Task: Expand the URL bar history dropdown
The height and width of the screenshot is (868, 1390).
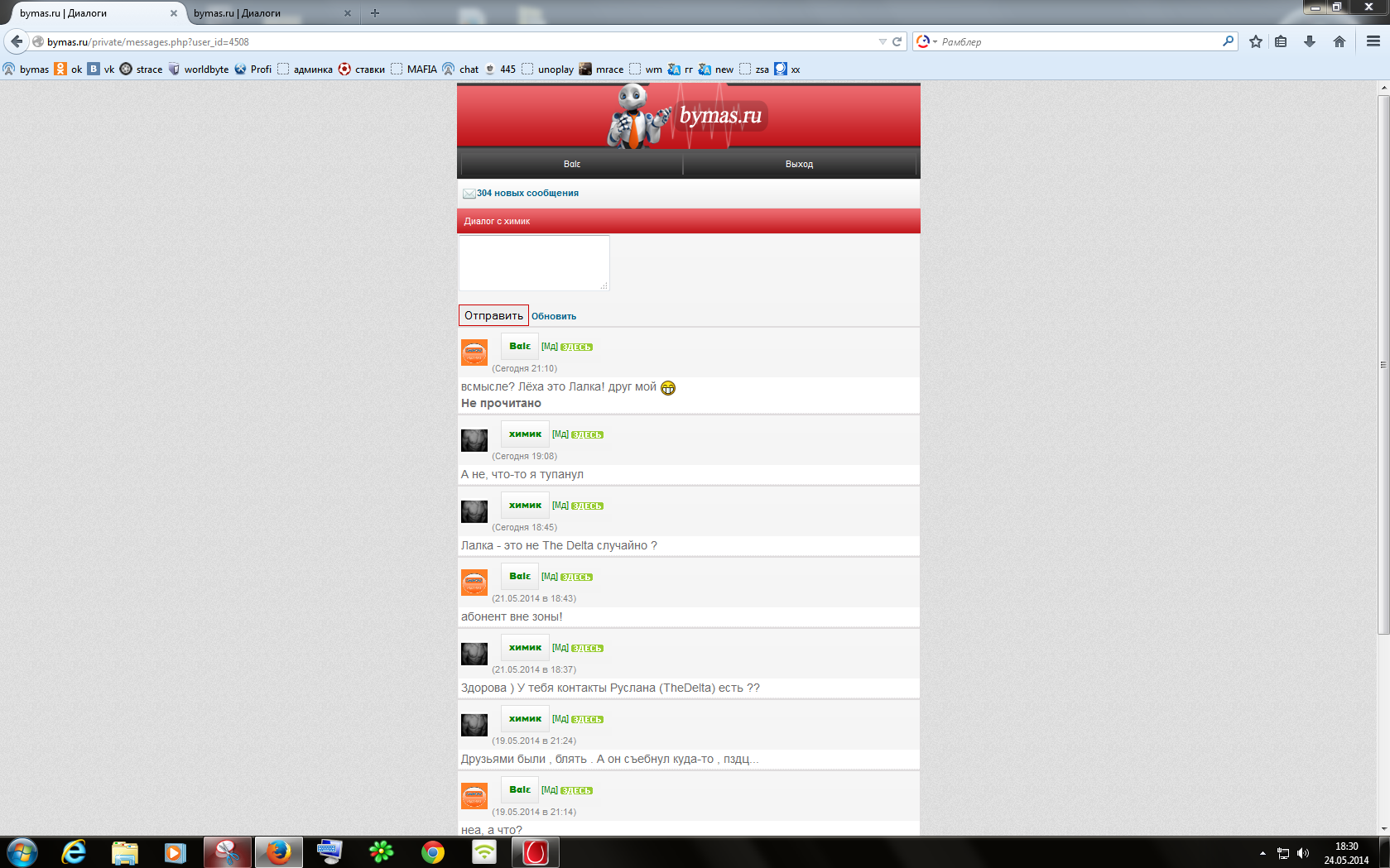Action: [x=883, y=41]
